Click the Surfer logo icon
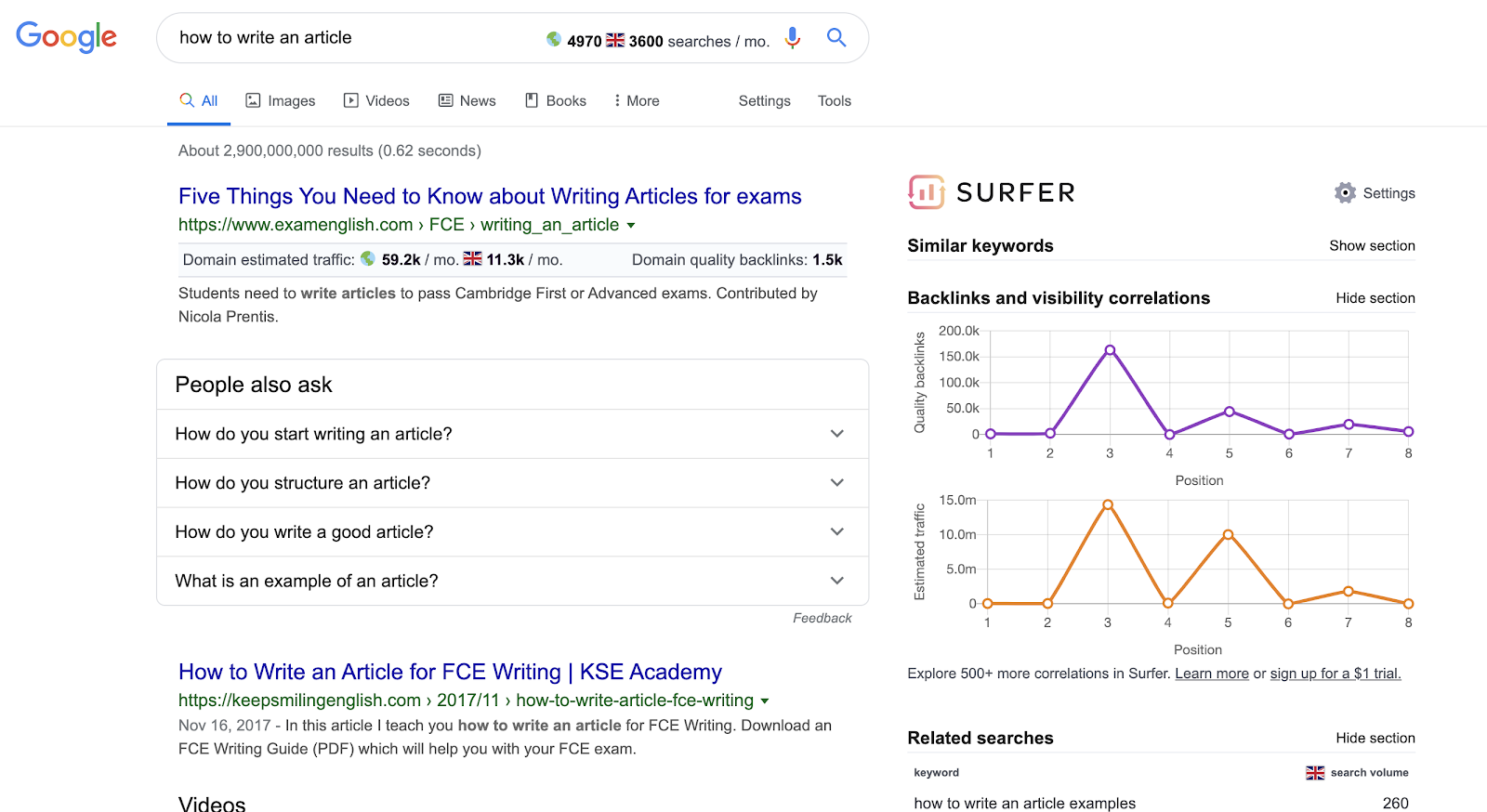 click(x=926, y=192)
